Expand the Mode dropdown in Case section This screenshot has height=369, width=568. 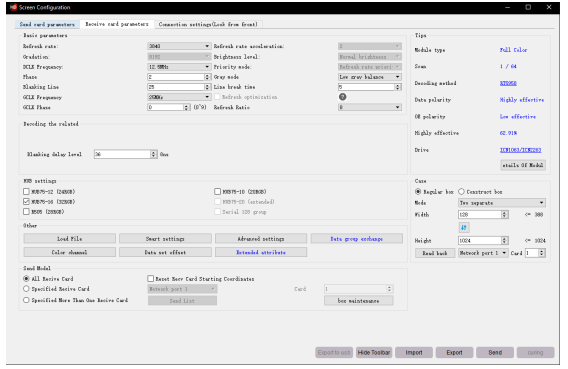pyautogui.click(x=502, y=203)
